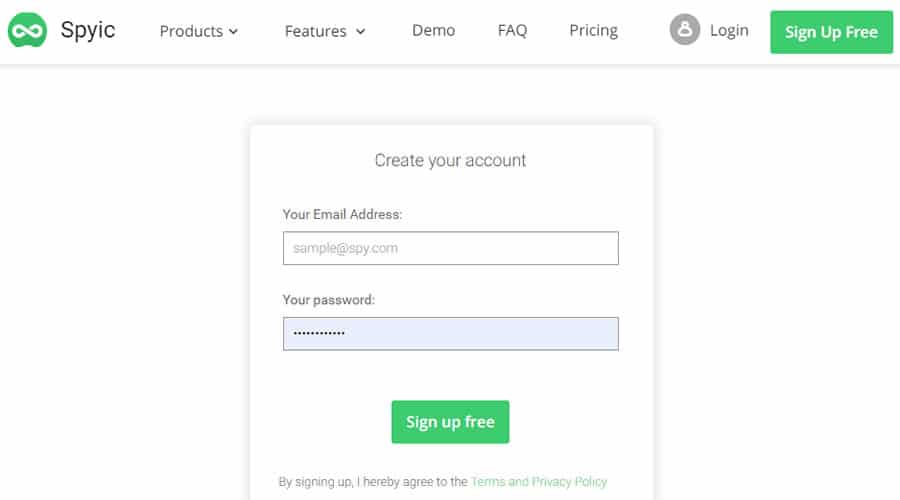Open the FAQ page
The image size is (900, 500).
pyautogui.click(x=512, y=30)
